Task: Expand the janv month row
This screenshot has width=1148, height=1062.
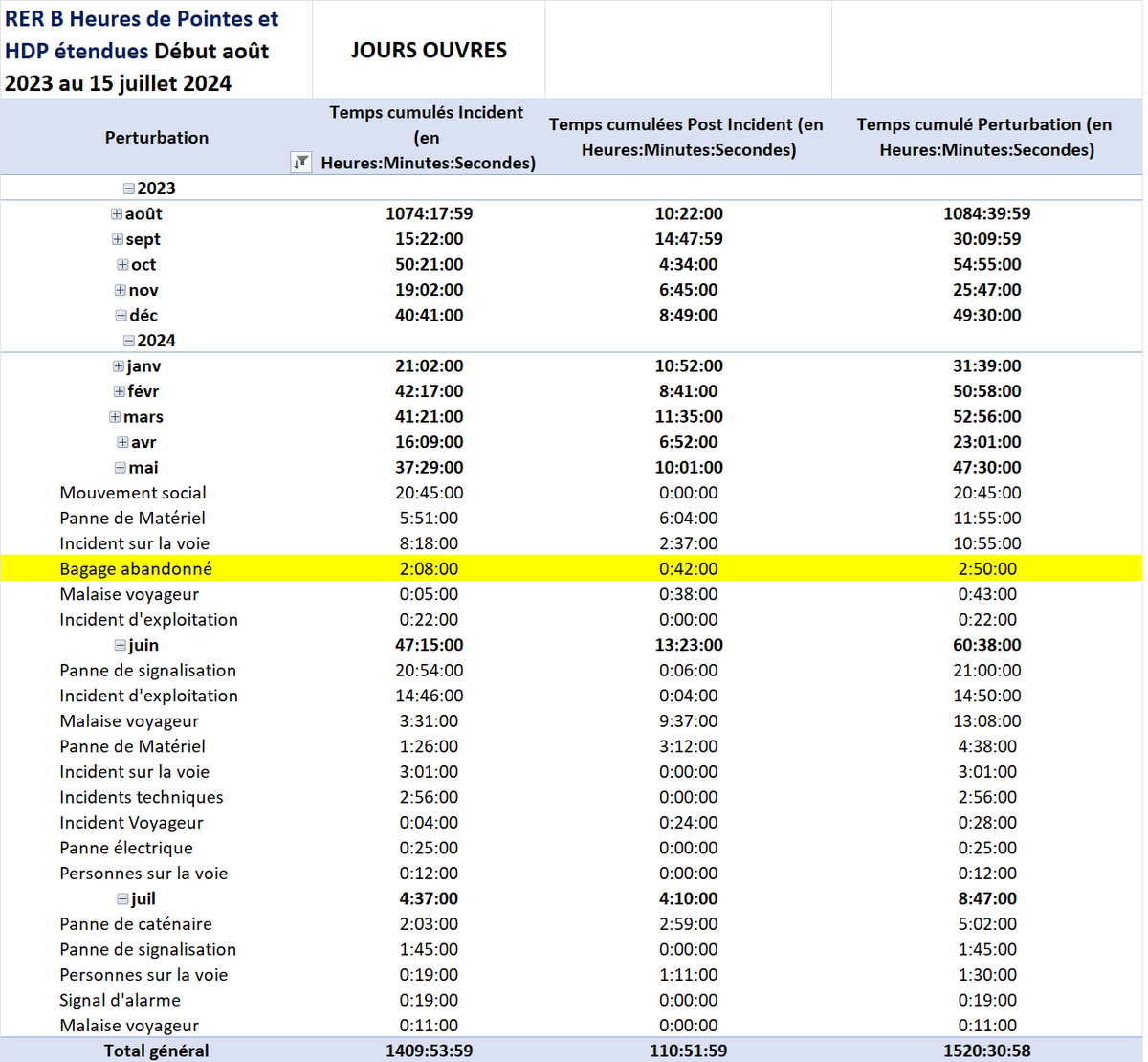Action: pos(119,366)
